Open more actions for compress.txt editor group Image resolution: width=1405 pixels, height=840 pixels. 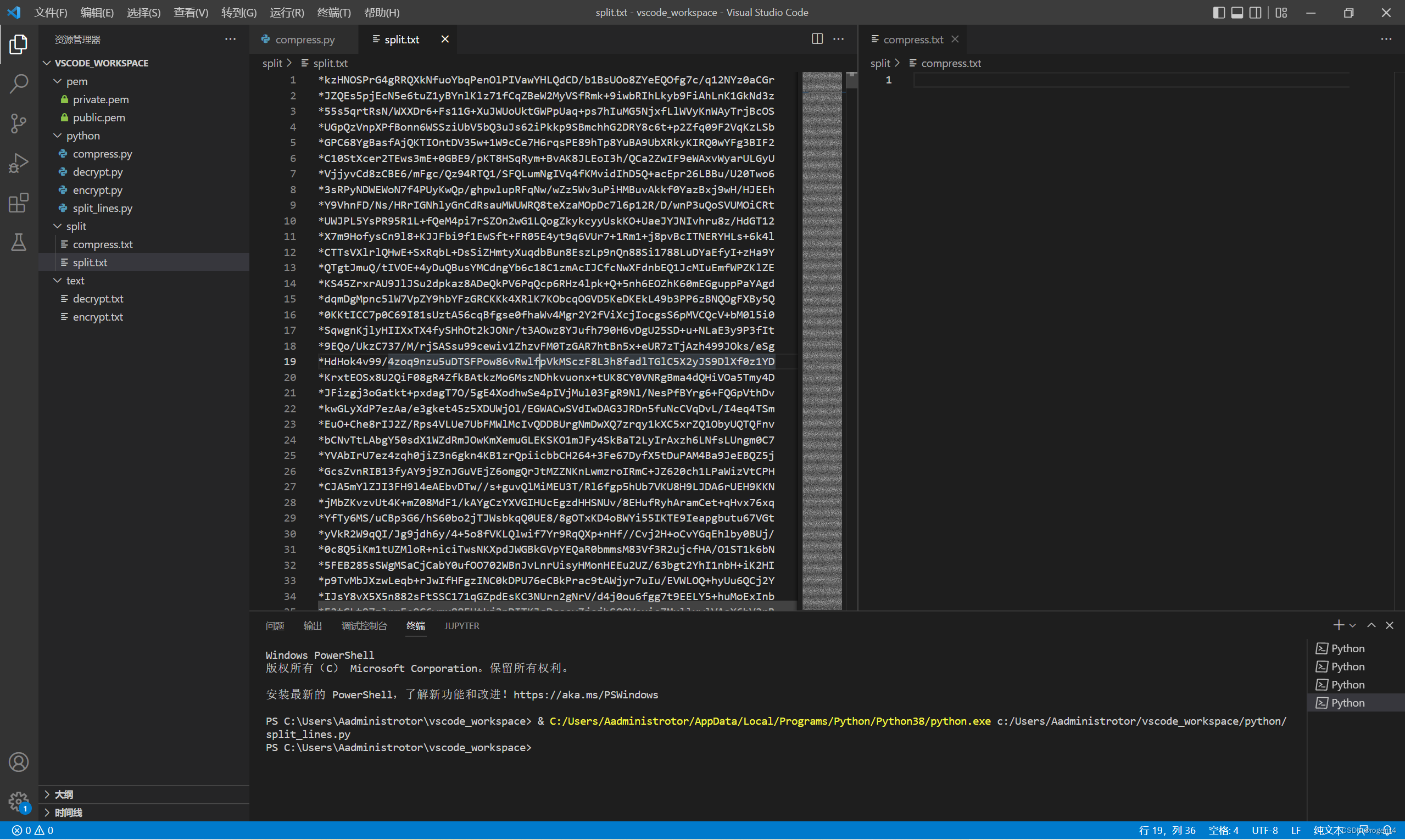[1386, 39]
